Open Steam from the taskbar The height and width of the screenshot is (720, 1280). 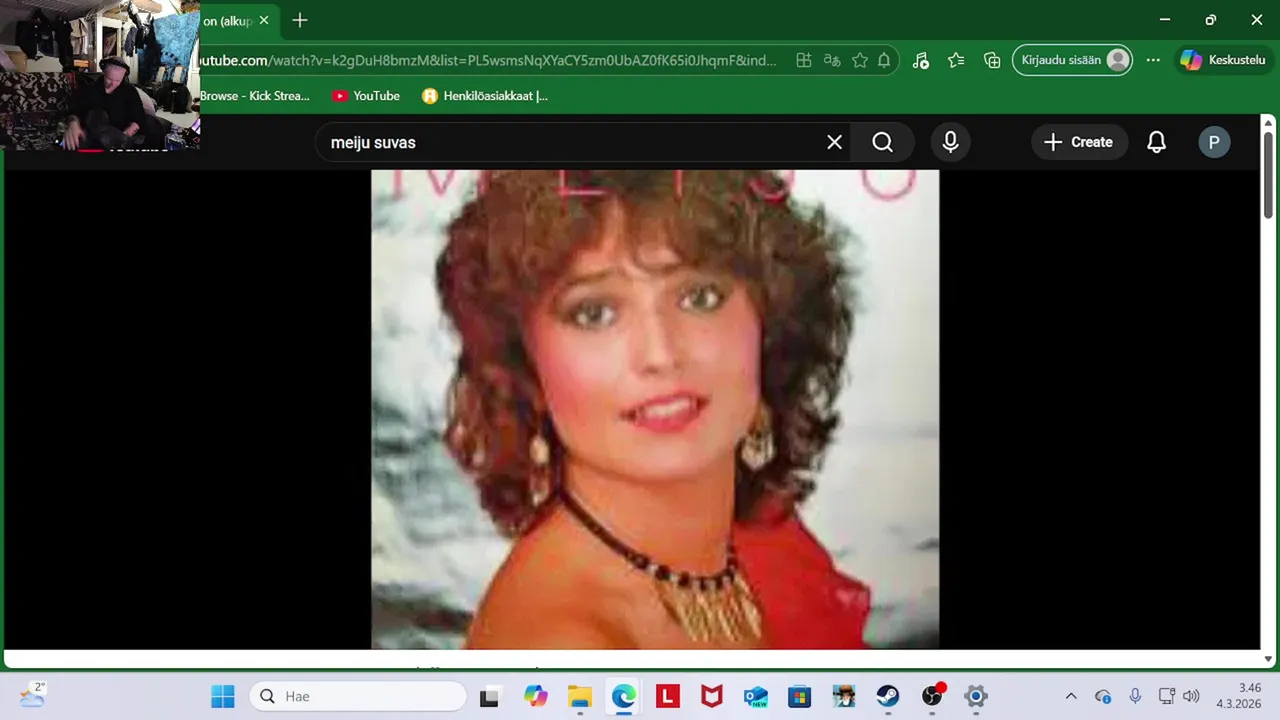click(x=888, y=696)
